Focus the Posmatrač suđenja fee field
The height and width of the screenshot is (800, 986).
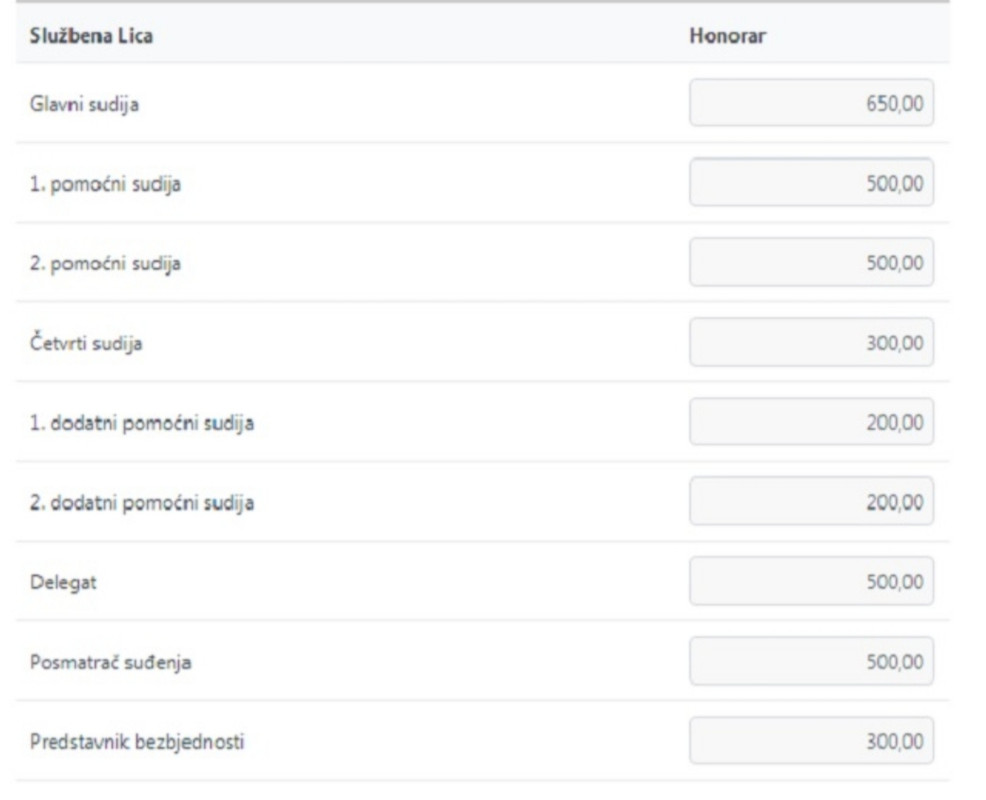(811, 661)
